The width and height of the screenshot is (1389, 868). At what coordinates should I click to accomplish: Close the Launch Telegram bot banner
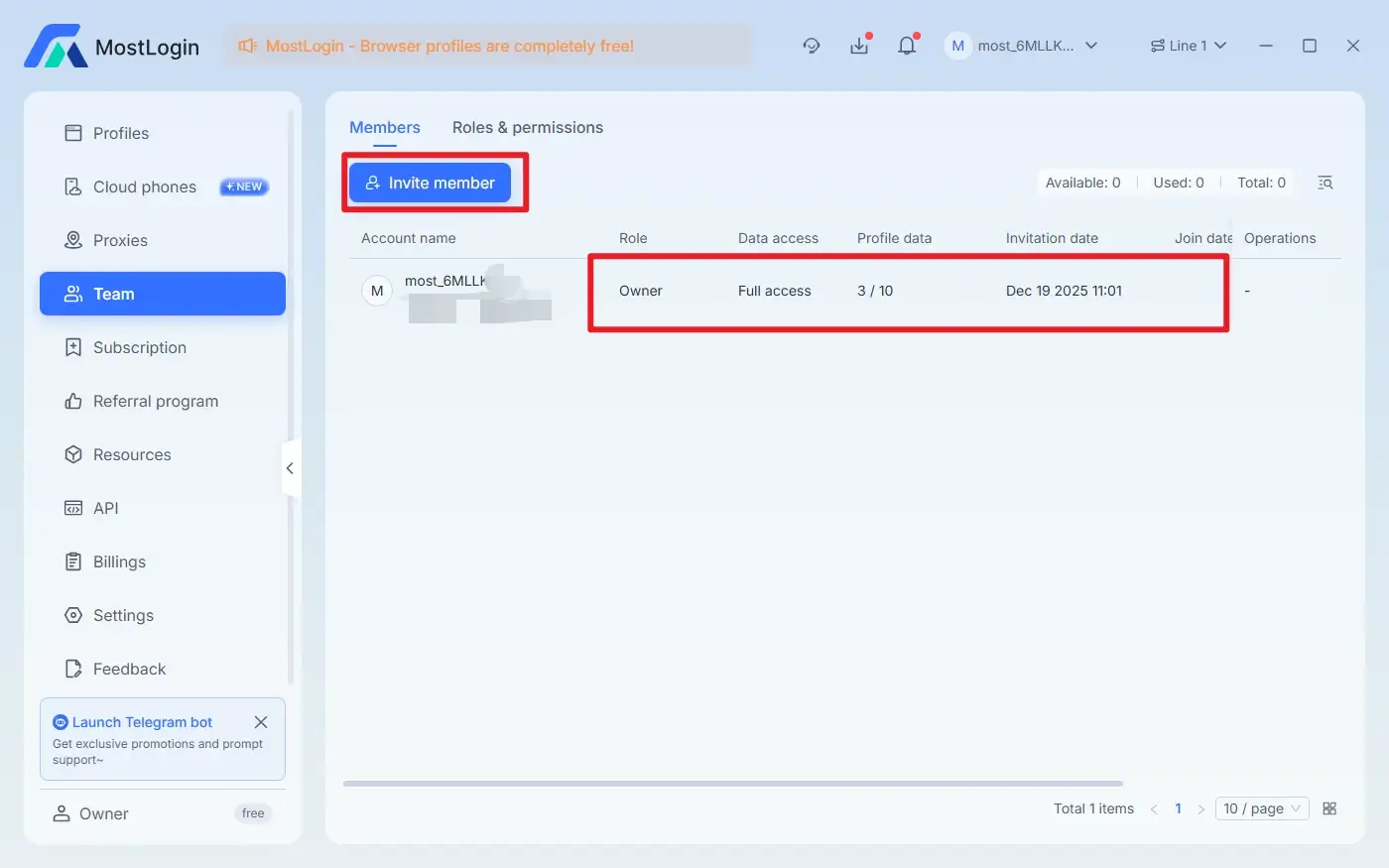[x=261, y=722]
